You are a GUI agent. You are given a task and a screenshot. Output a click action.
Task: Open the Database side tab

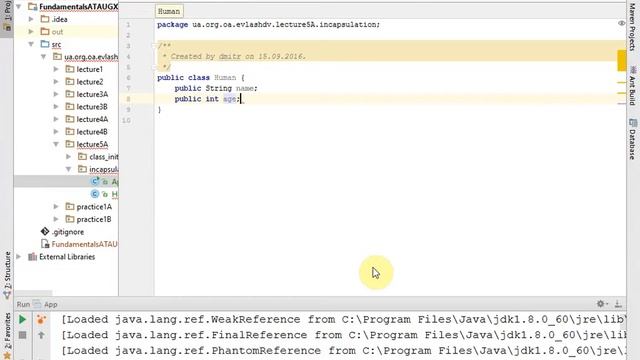click(x=633, y=139)
